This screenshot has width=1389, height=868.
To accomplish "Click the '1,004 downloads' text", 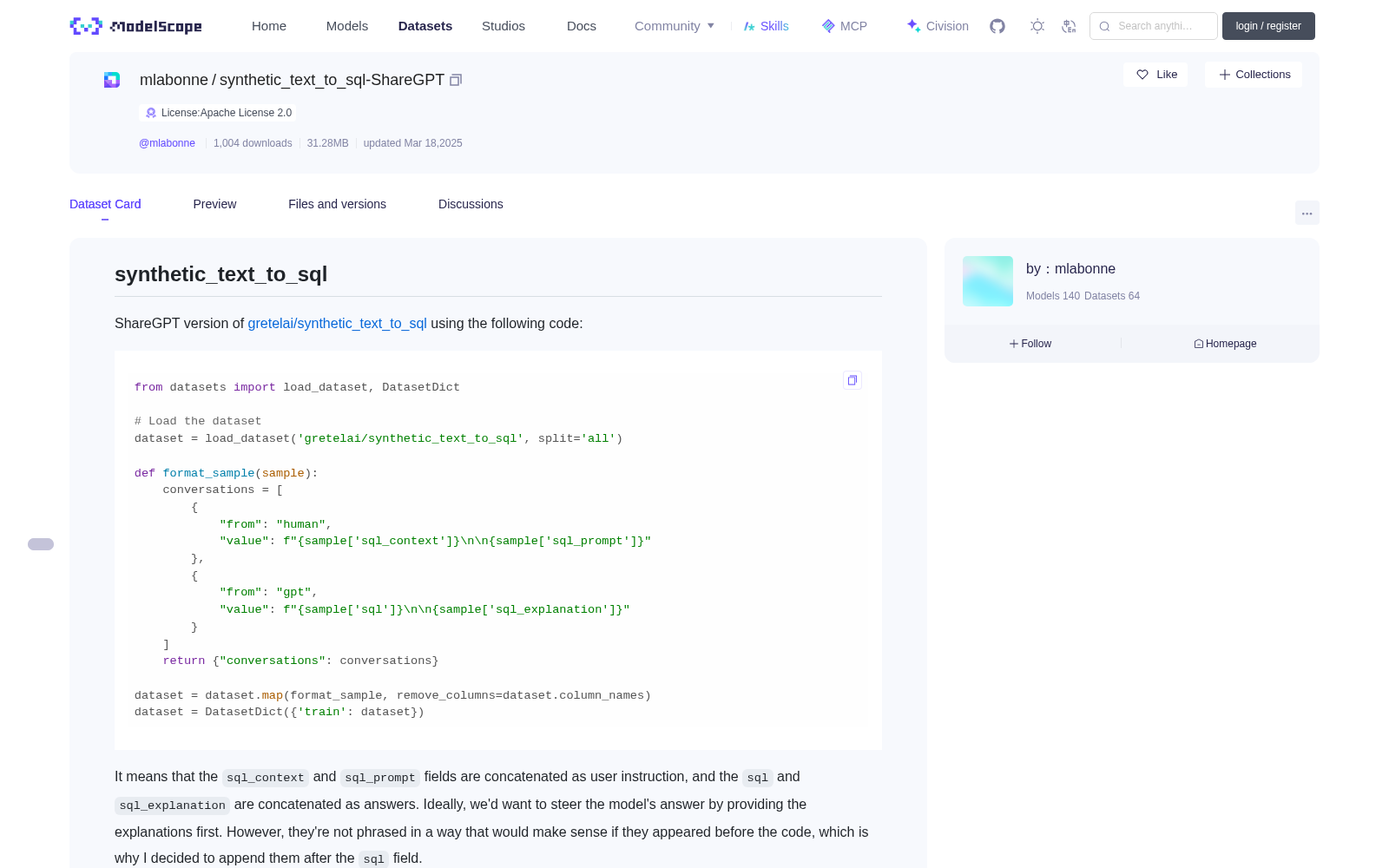I will pyautogui.click(x=253, y=143).
